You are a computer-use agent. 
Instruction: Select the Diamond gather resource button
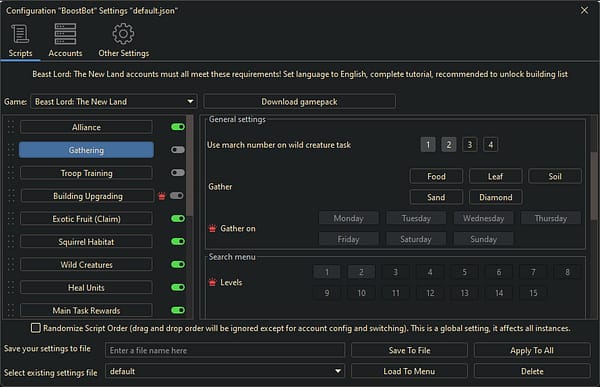[496, 197]
